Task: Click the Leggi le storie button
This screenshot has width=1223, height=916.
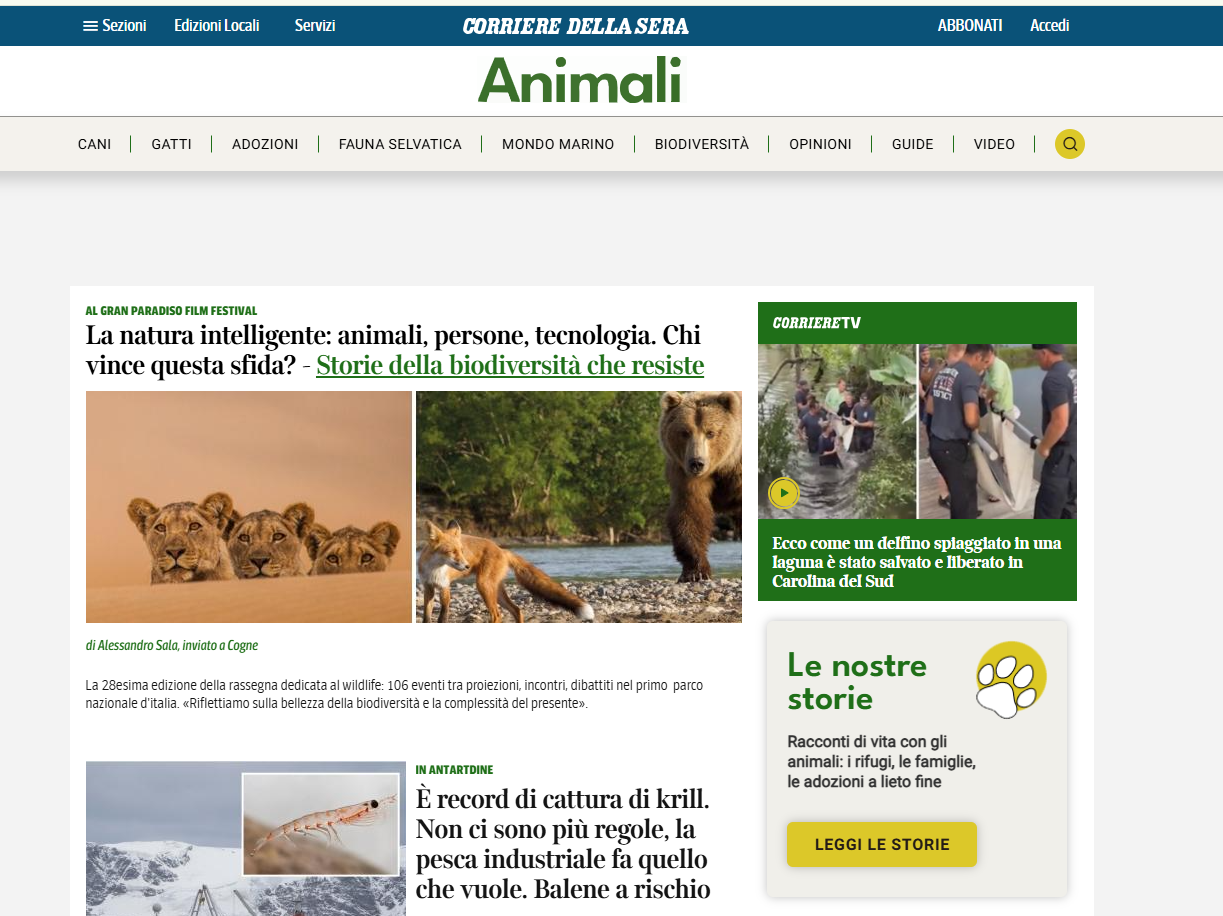Action: 882,844
